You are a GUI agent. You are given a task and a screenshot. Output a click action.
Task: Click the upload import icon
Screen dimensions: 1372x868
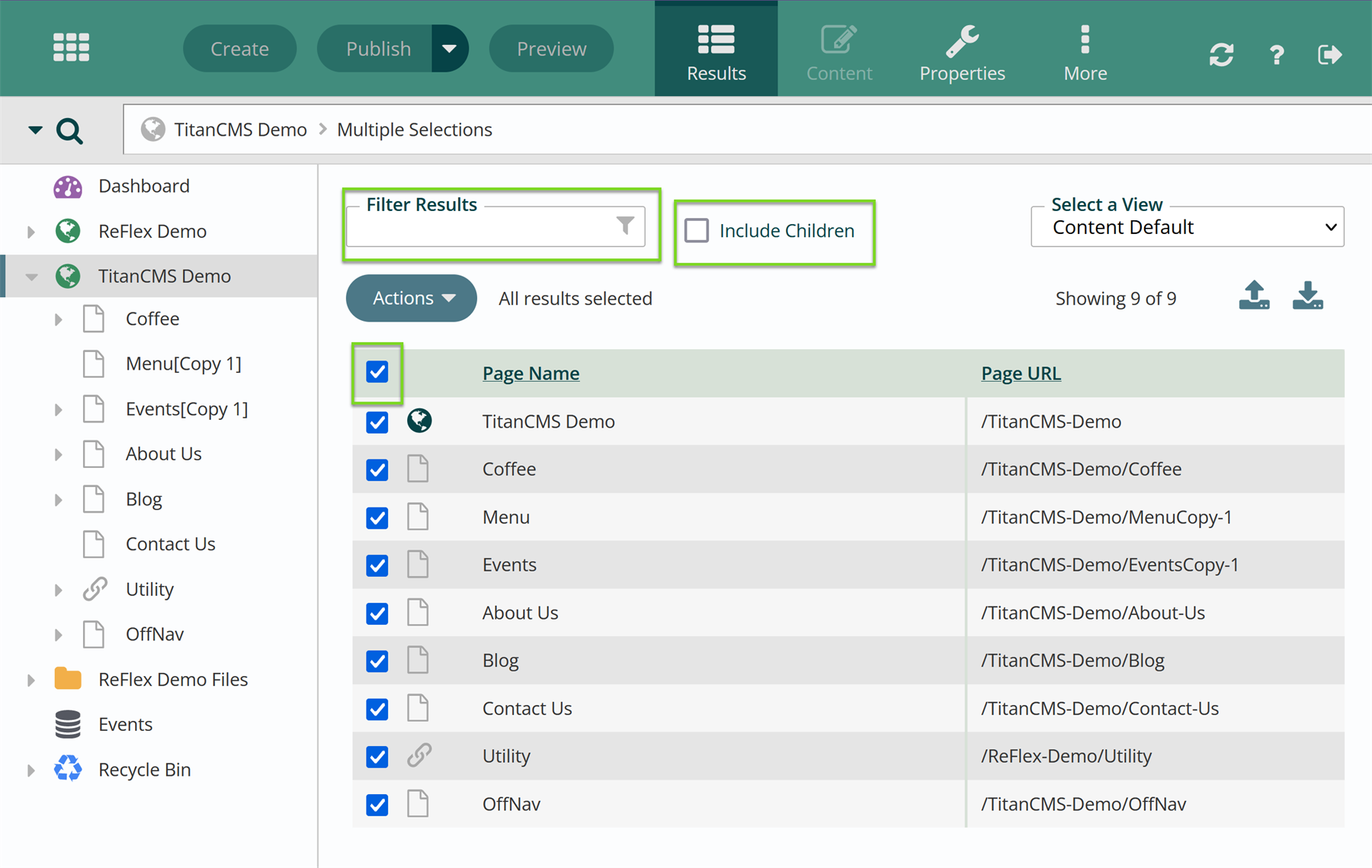(x=1254, y=296)
